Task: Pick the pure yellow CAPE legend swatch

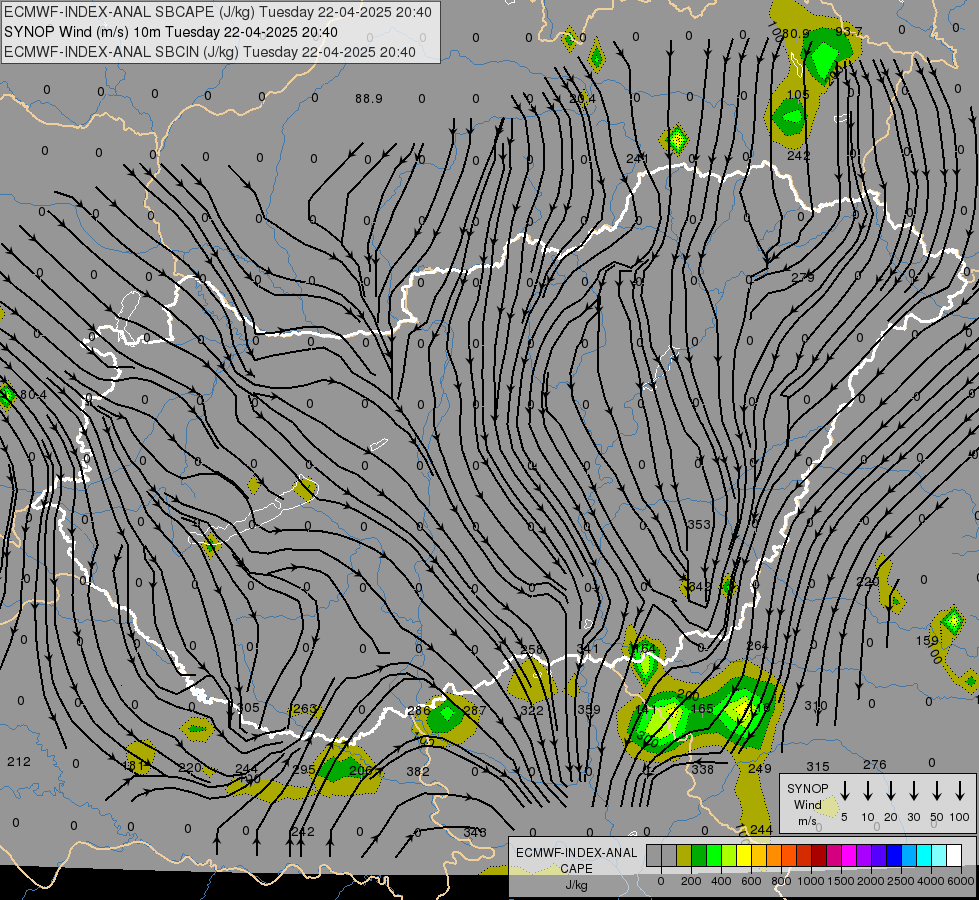Action: pyautogui.click(x=744, y=856)
